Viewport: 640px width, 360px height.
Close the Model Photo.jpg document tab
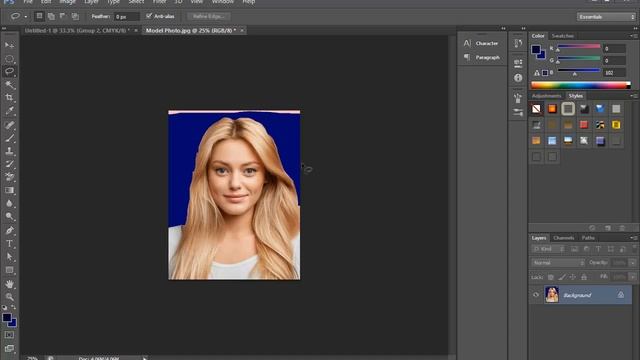pyautogui.click(x=242, y=31)
